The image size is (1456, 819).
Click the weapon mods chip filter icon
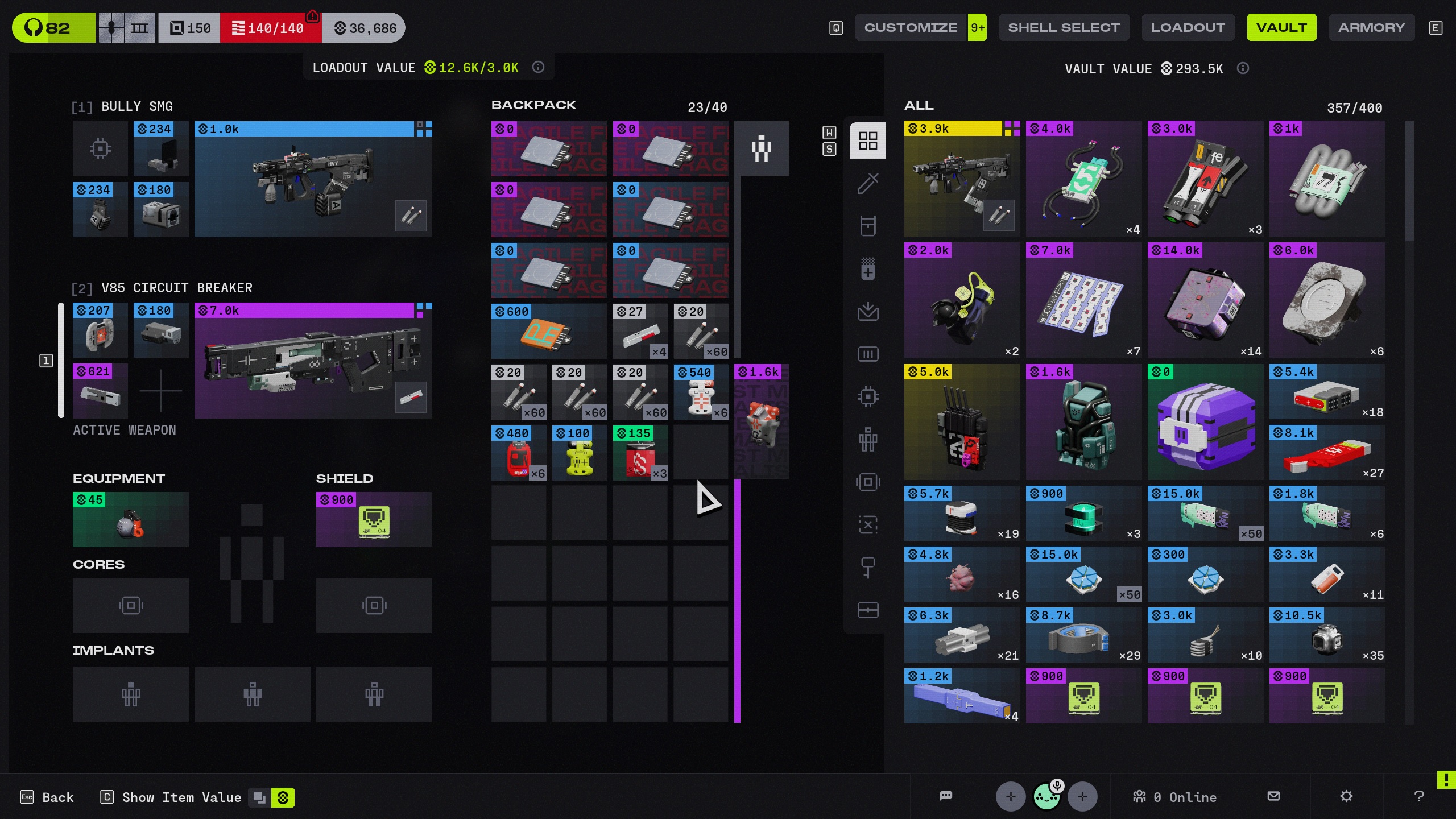[x=868, y=396]
